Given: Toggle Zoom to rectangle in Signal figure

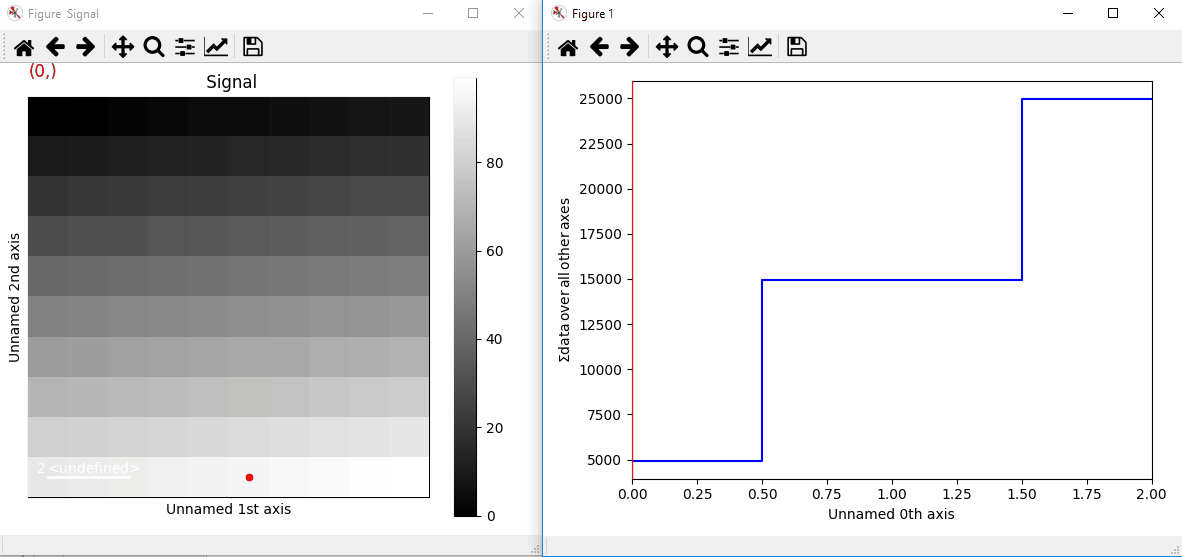Looking at the screenshot, I should click(154, 47).
